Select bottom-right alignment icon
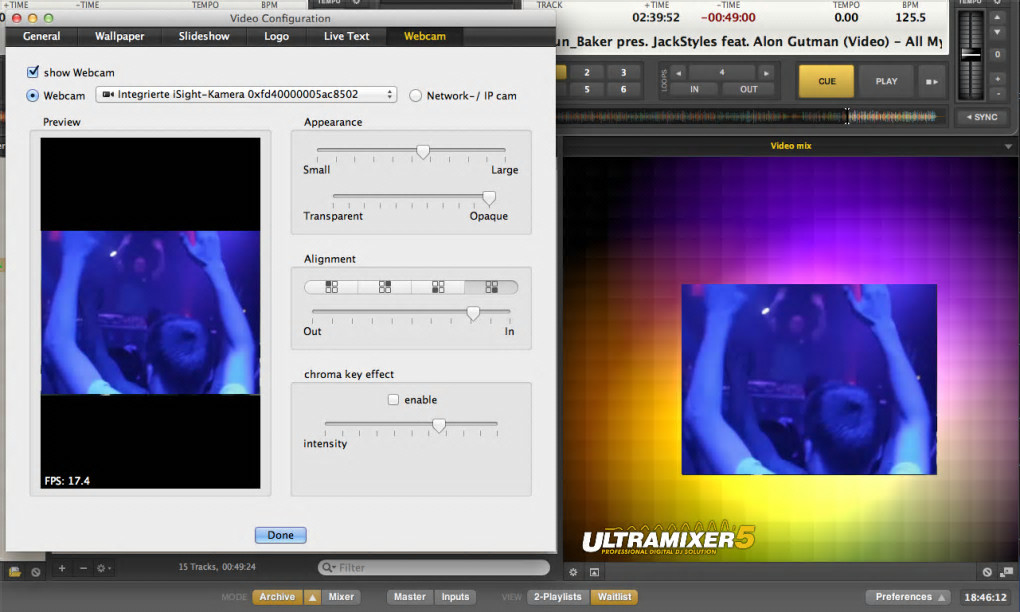This screenshot has width=1020, height=612. coord(491,287)
